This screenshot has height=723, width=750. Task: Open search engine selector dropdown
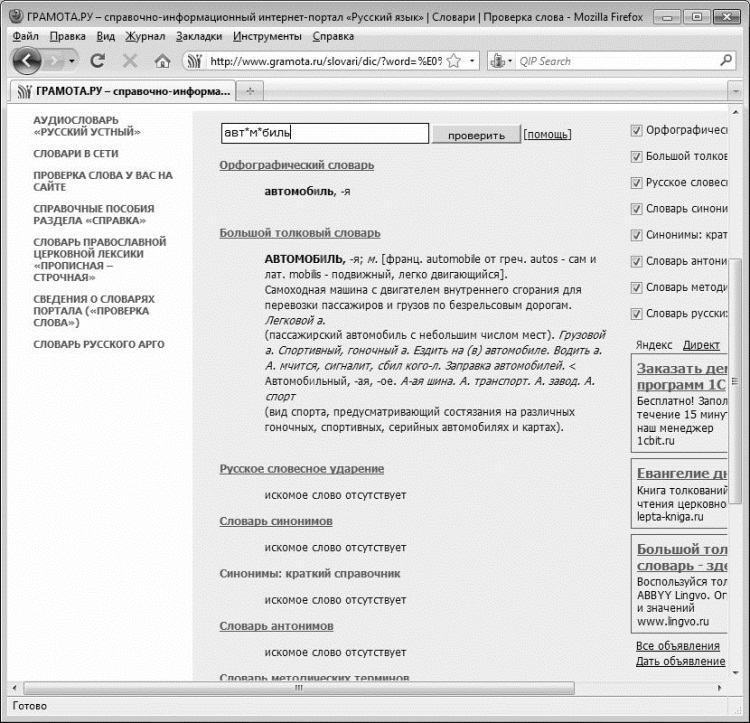coord(501,61)
